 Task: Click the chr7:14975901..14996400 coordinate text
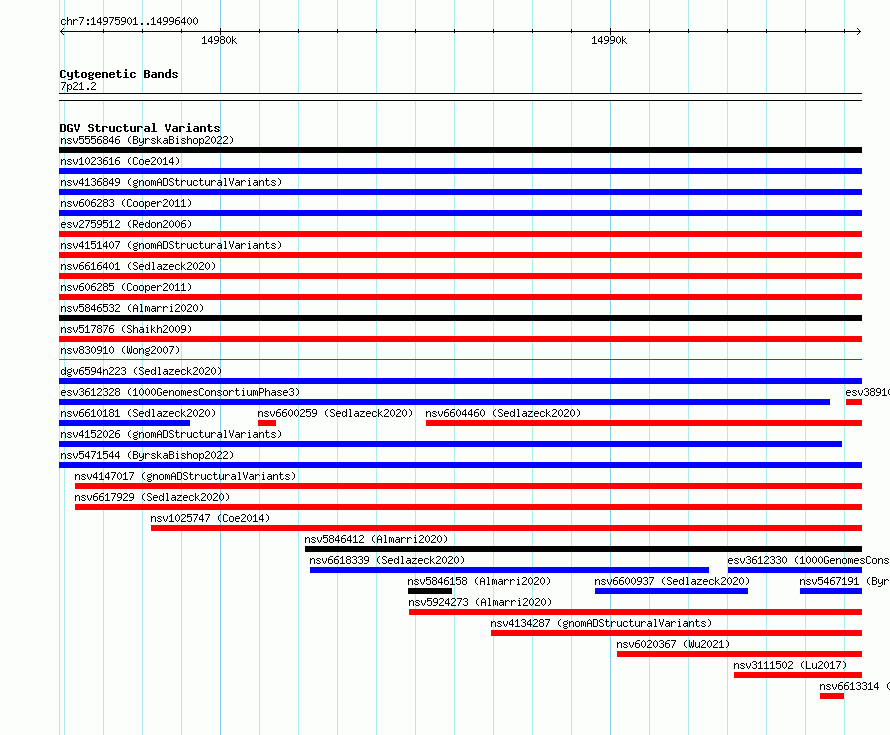129,21
